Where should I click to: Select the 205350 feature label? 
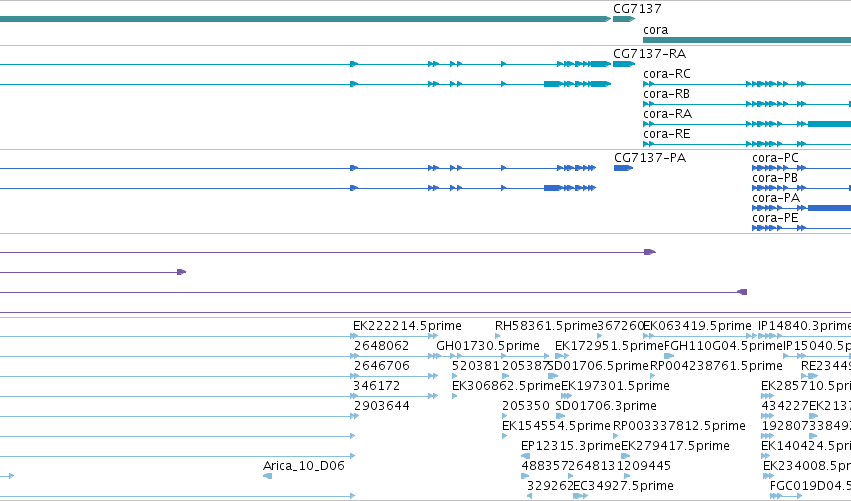click(526, 406)
